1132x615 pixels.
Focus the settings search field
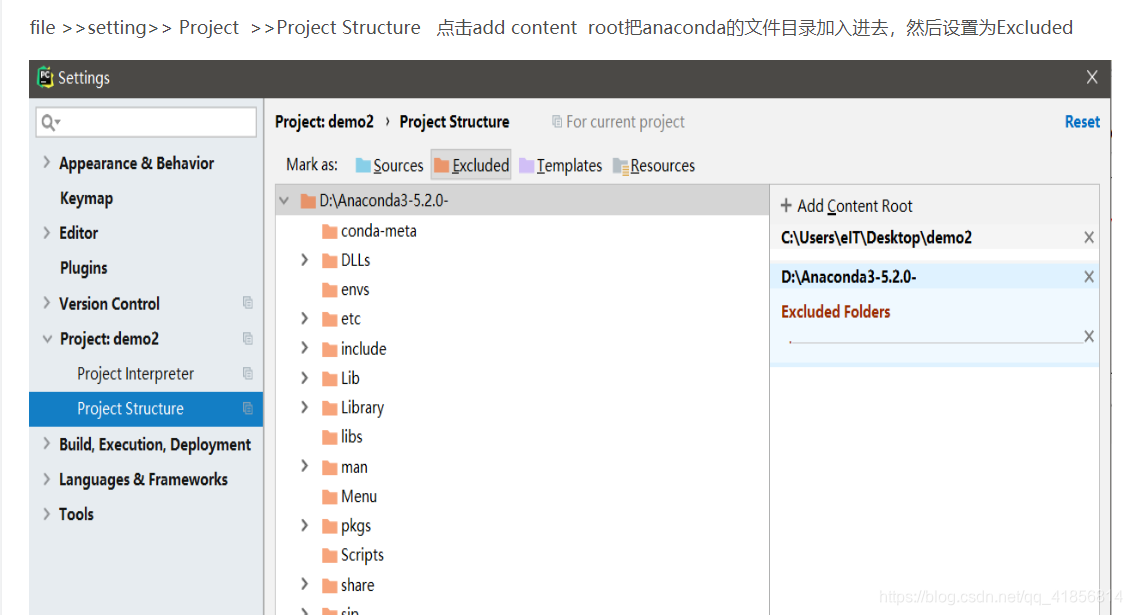point(146,122)
